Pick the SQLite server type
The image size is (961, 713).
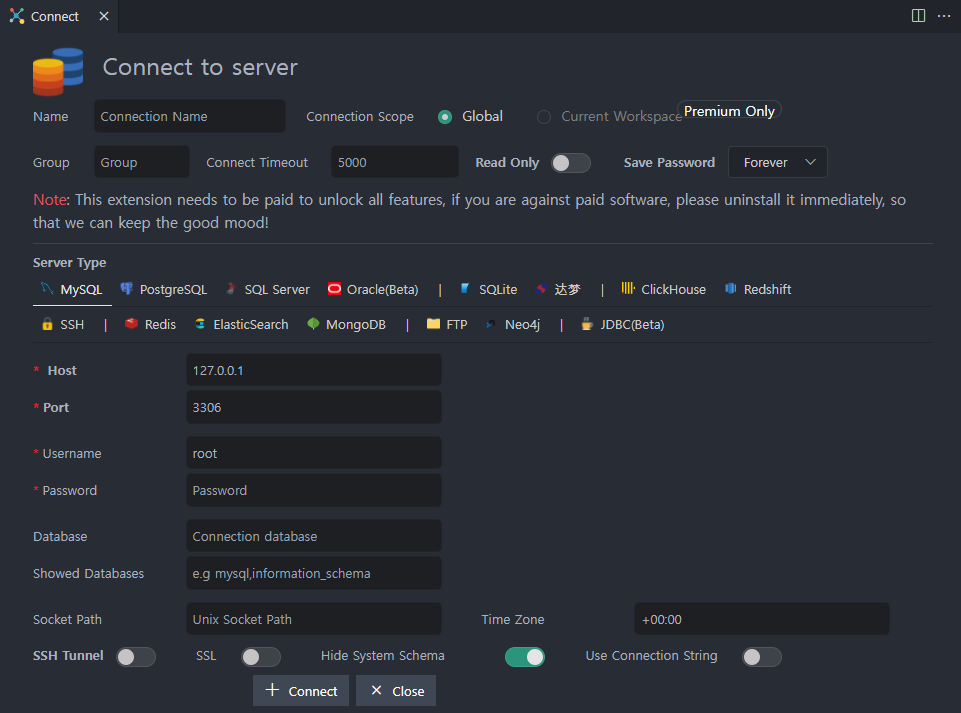489,289
